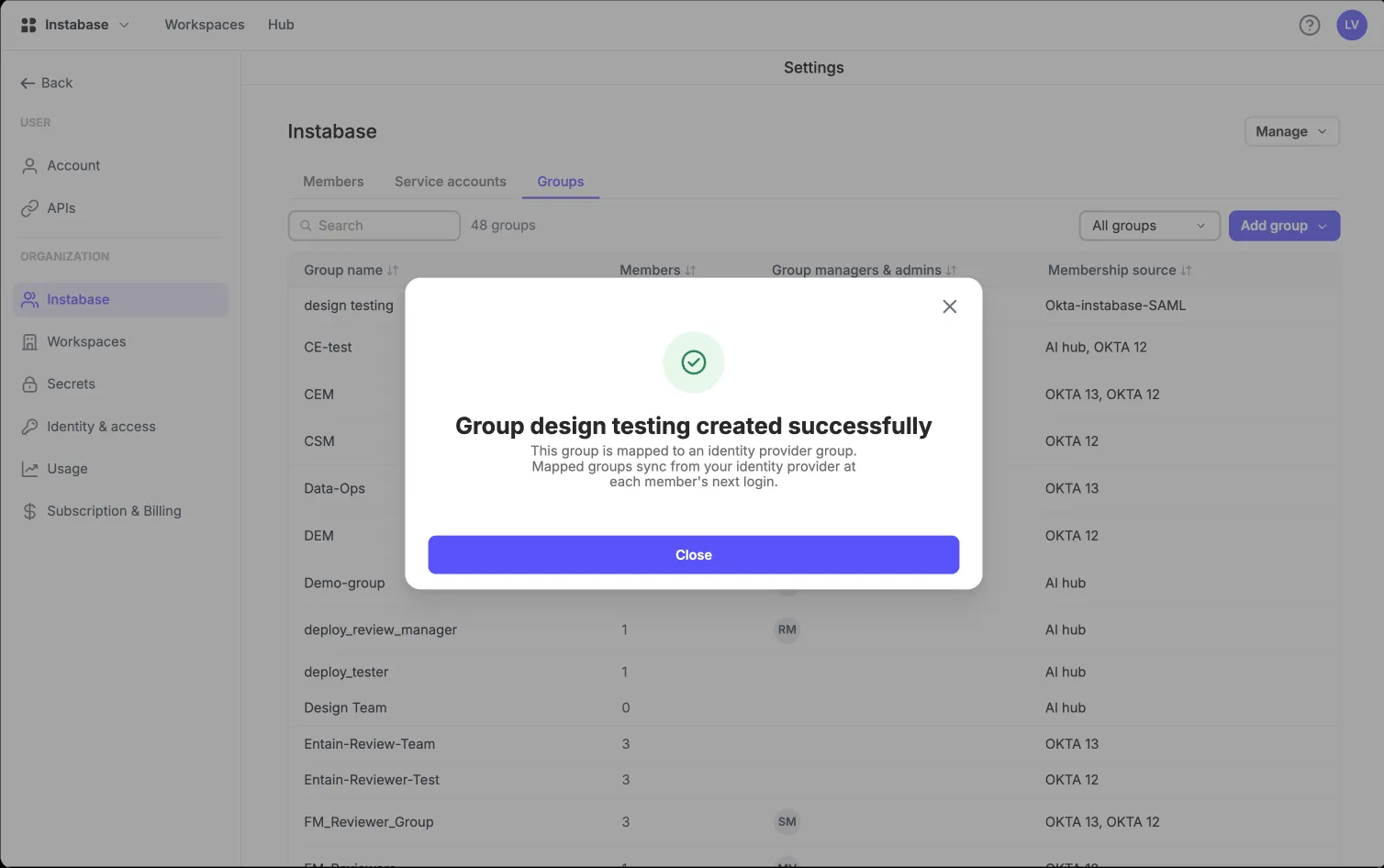Open the Data-Ops group
The height and width of the screenshot is (868, 1384).
pos(334,489)
